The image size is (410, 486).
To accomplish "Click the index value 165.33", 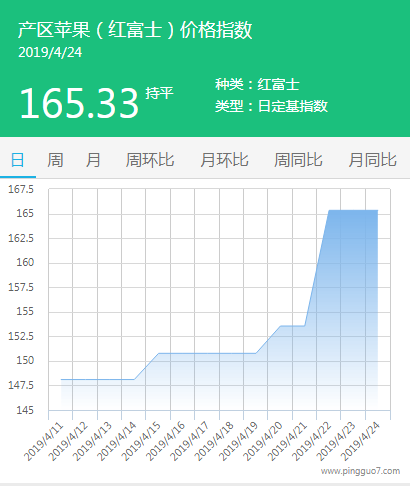I will pos(79,103).
